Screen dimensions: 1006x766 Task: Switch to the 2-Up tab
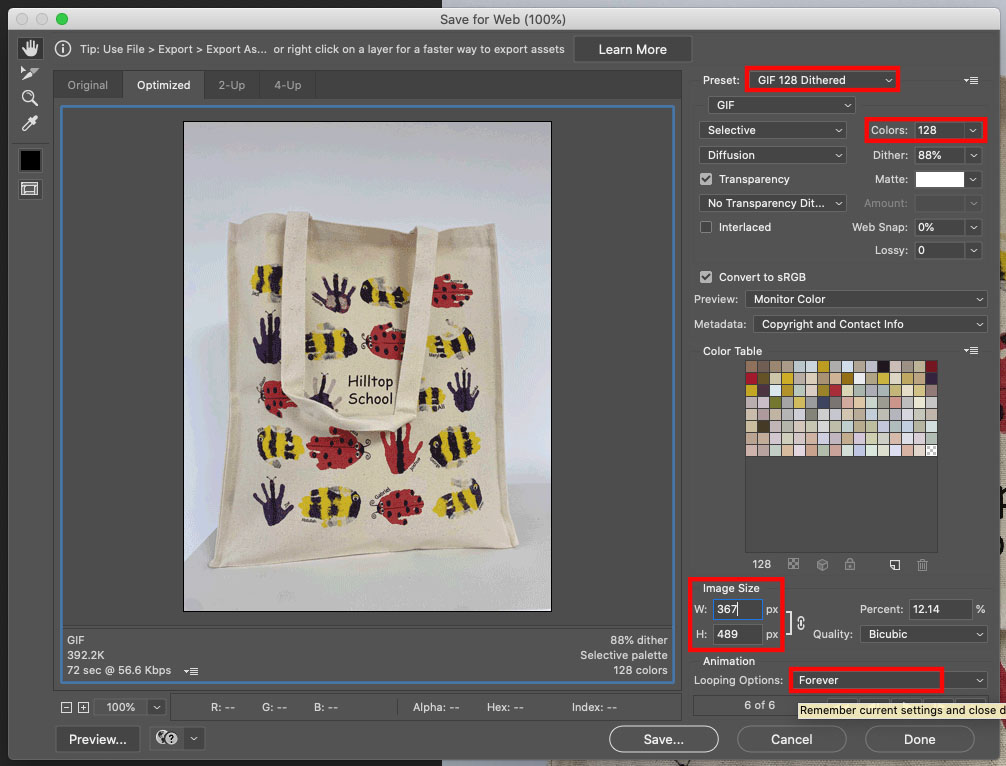click(x=231, y=85)
